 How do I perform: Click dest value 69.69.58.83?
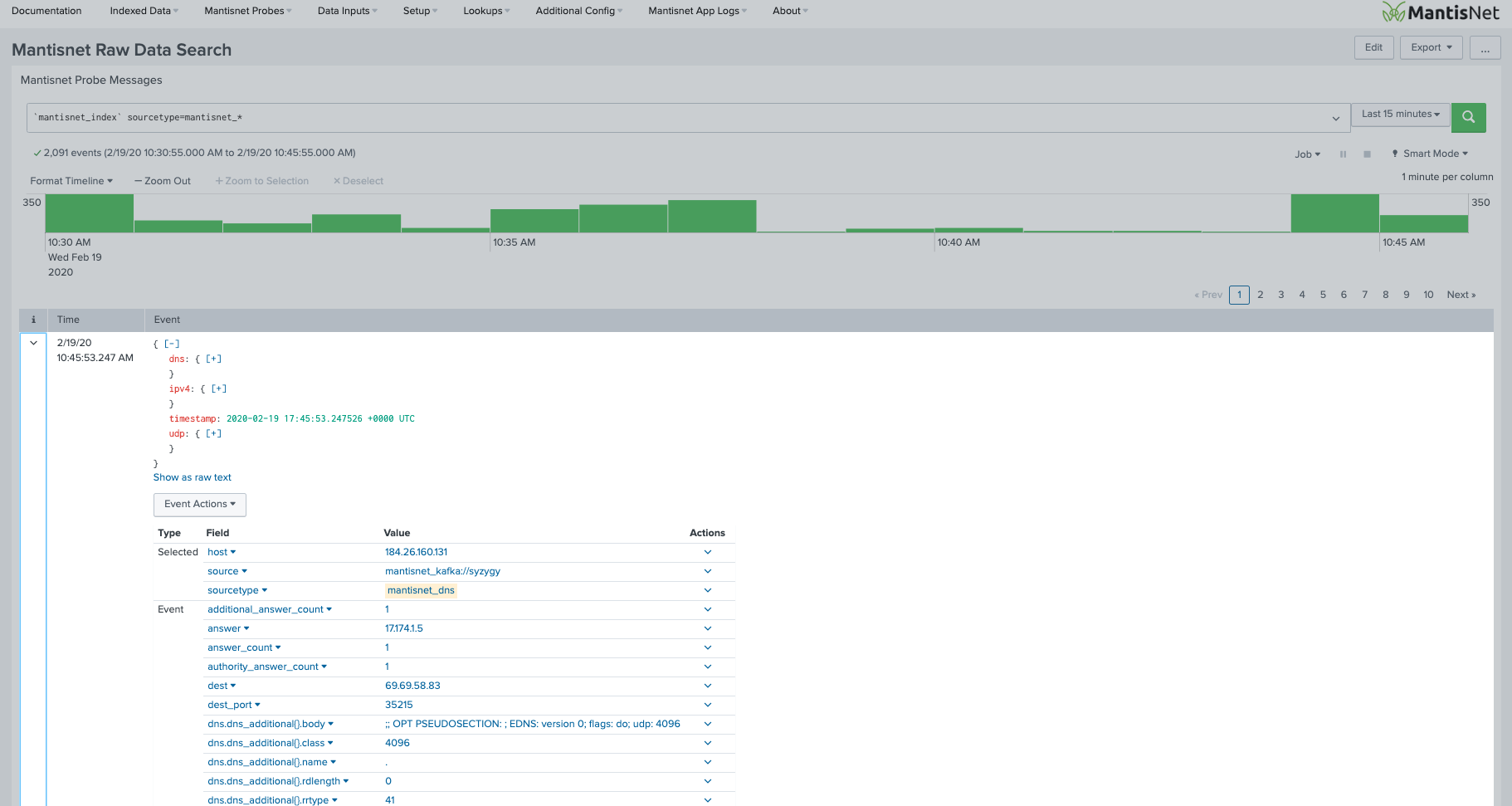click(412, 686)
